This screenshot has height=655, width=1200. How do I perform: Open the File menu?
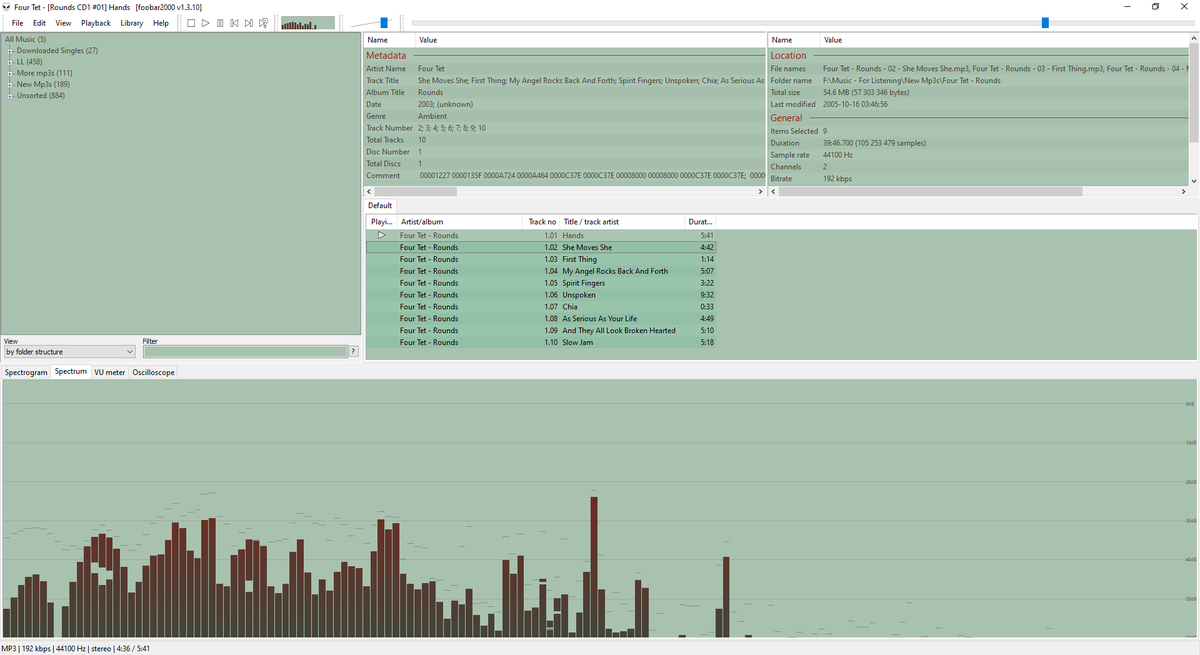point(17,23)
